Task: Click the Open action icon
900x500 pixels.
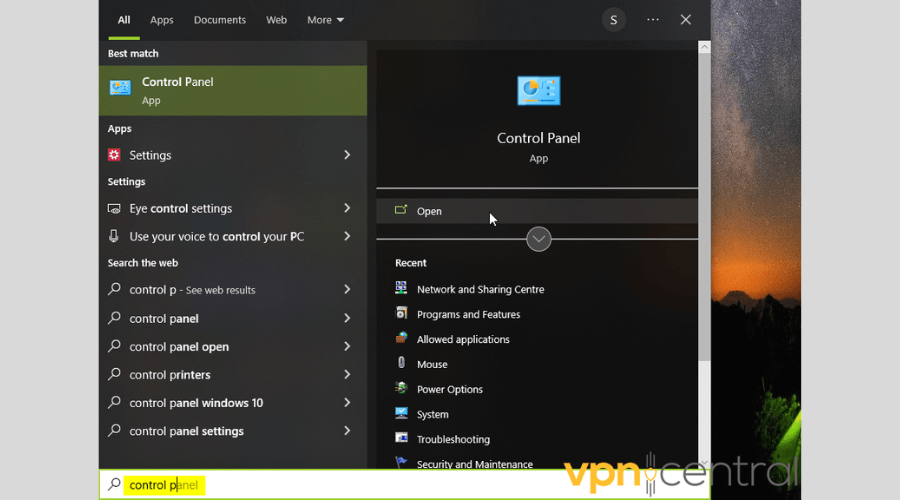Action: pos(401,210)
